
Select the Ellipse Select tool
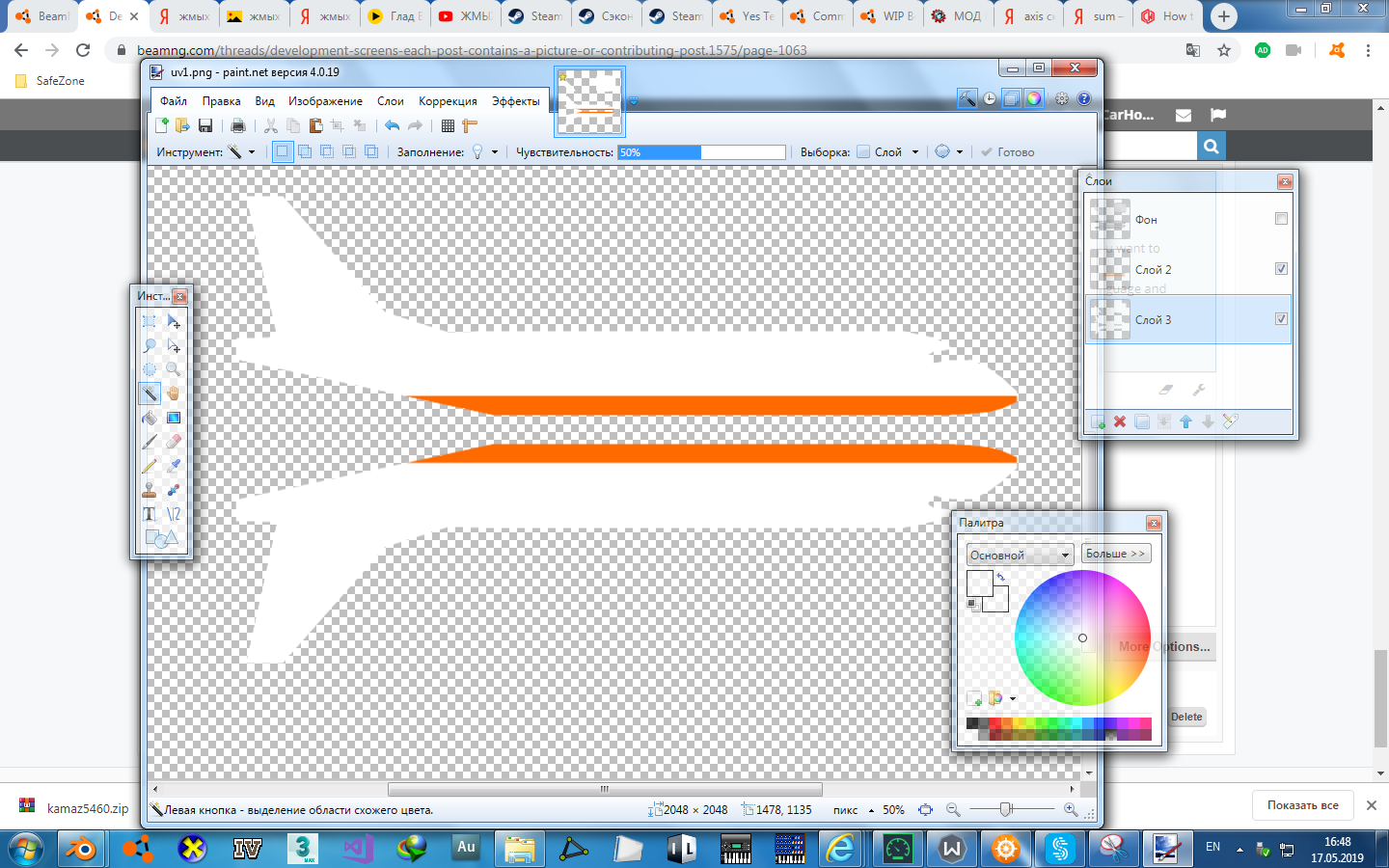coord(150,369)
